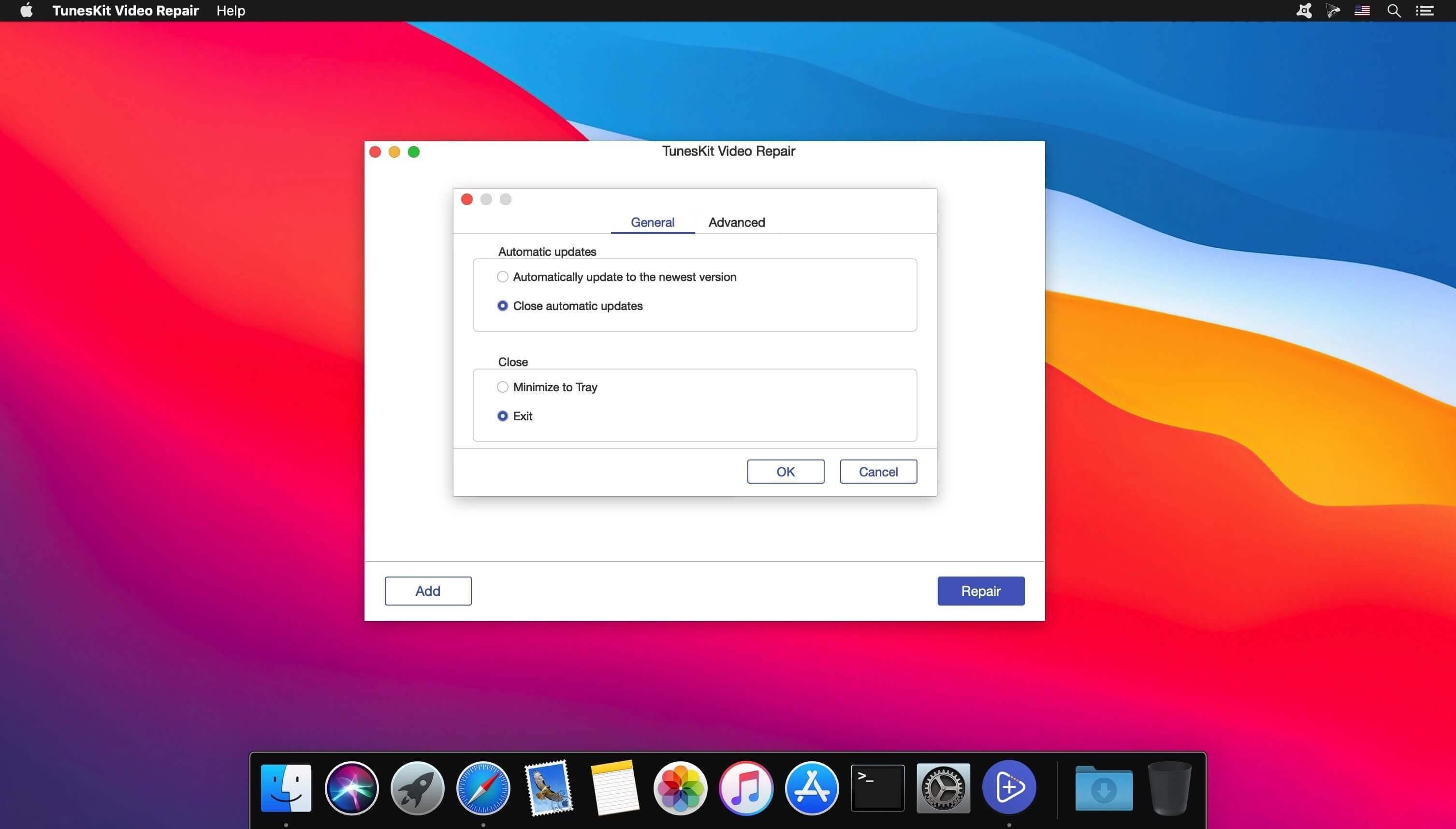Open Safari from the Dock
Image resolution: width=1456 pixels, height=829 pixels.
[x=483, y=787]
